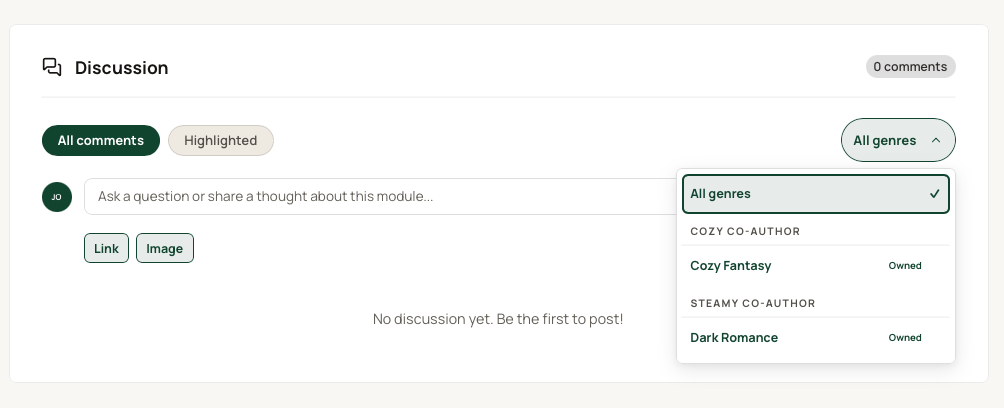1004x408 pixels.
Task: Click the checkmark beside All genres
Action: pyautogui.click(x=935, y=193)
